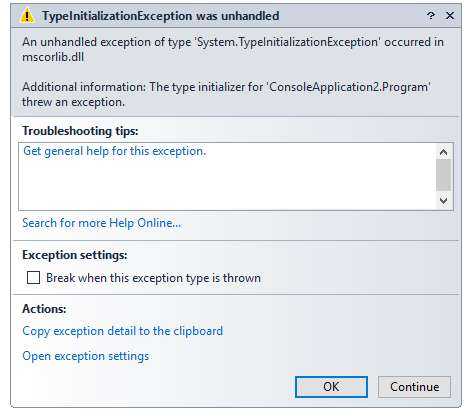
Task: Click the 'TypeInitializationException was unhandled' title text
Action: pyautogui.click(x=160, y=16)
